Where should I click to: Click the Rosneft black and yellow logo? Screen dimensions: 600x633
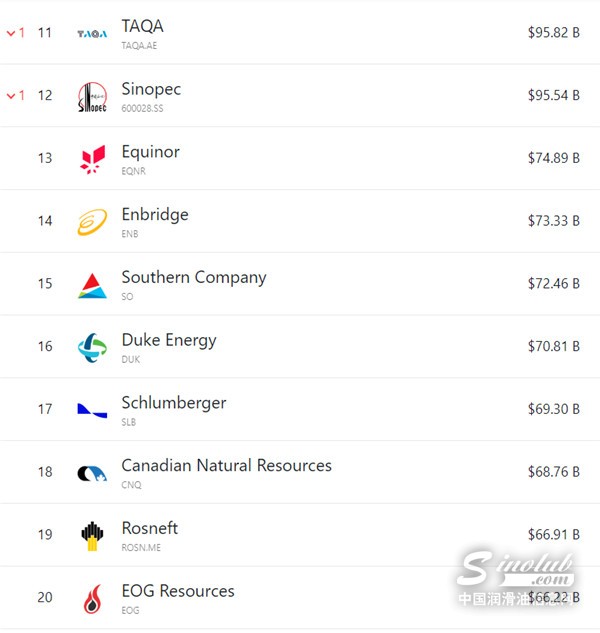click(x=92, y=536)
